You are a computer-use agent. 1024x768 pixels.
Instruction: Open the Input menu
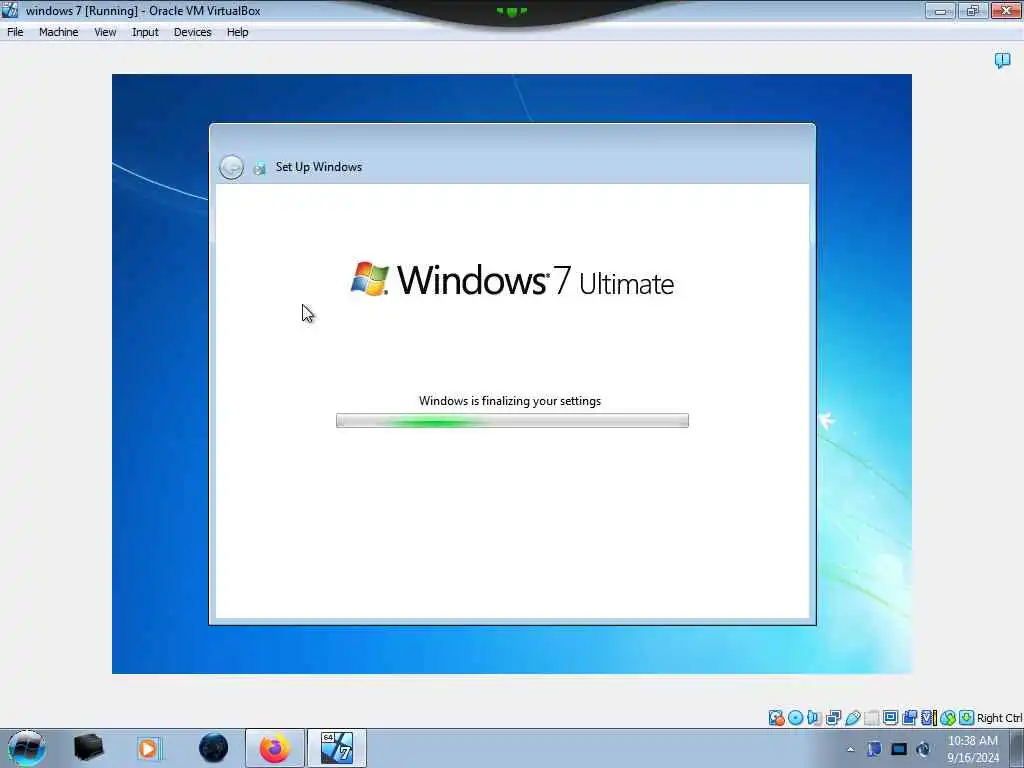(145, 32)
